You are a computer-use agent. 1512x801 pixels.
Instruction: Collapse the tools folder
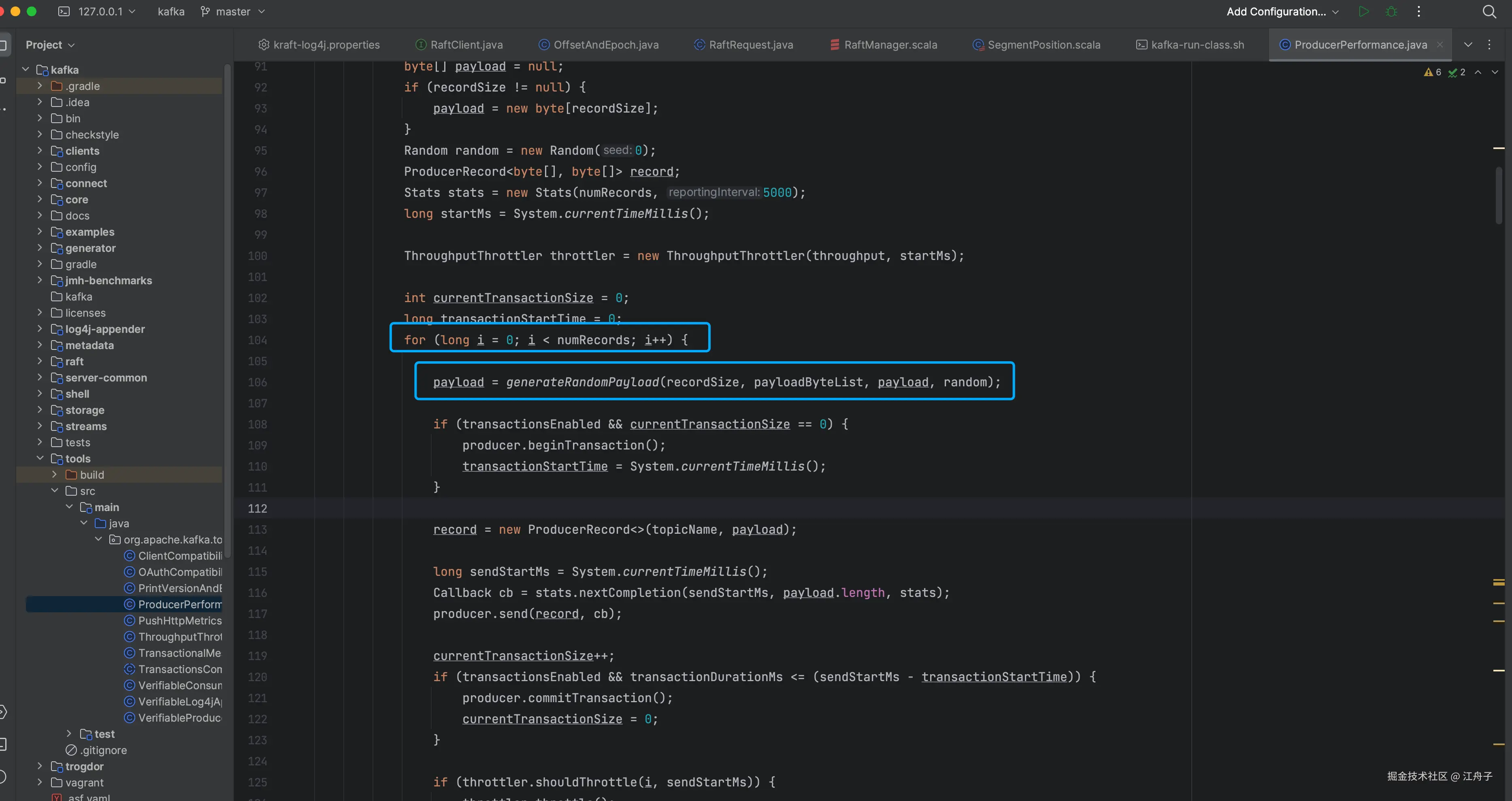click(39, 458)
